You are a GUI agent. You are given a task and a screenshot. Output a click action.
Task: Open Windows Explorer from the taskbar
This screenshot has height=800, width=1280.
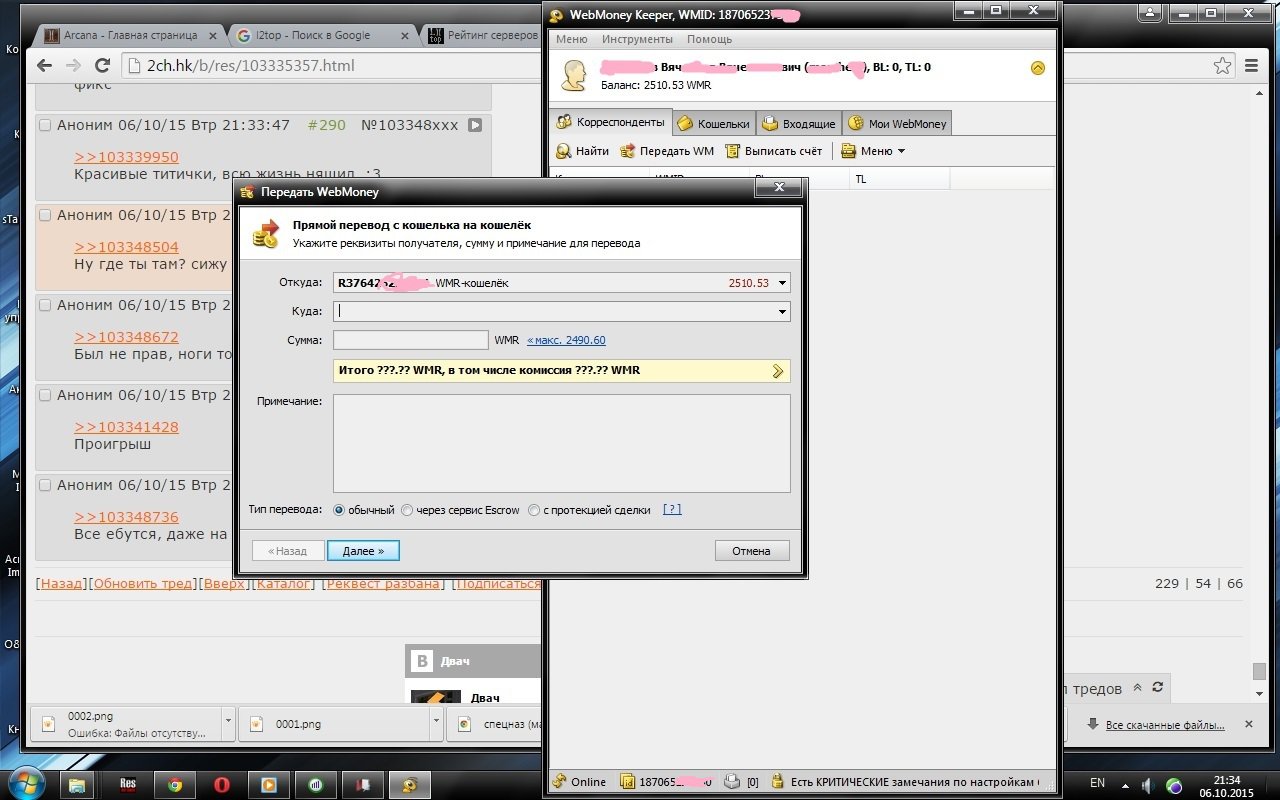pyautogui.click(x=78, y=784)
